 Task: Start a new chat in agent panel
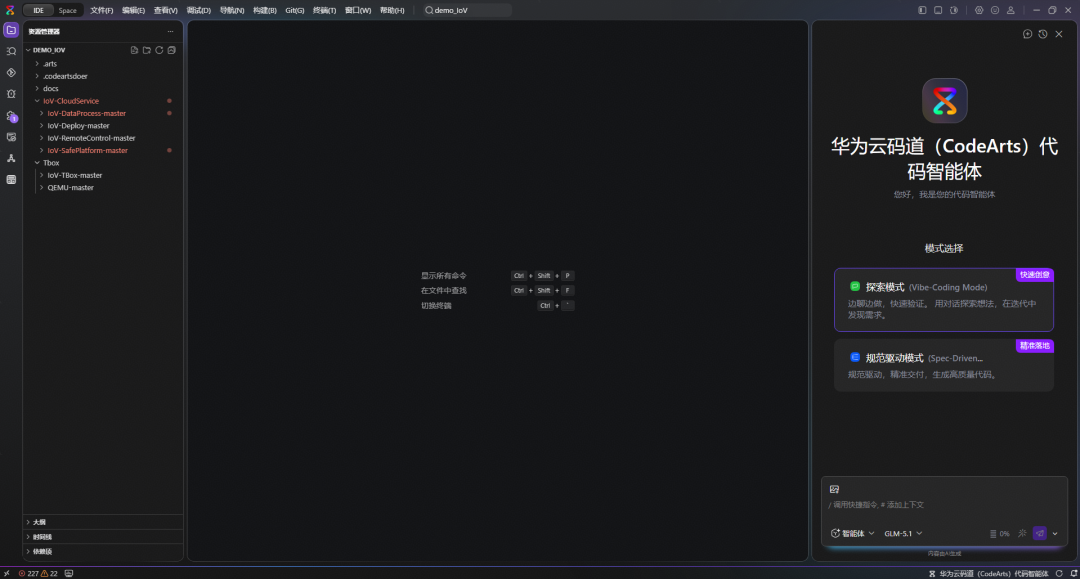pyautogui.click(x=1027, y=34)
